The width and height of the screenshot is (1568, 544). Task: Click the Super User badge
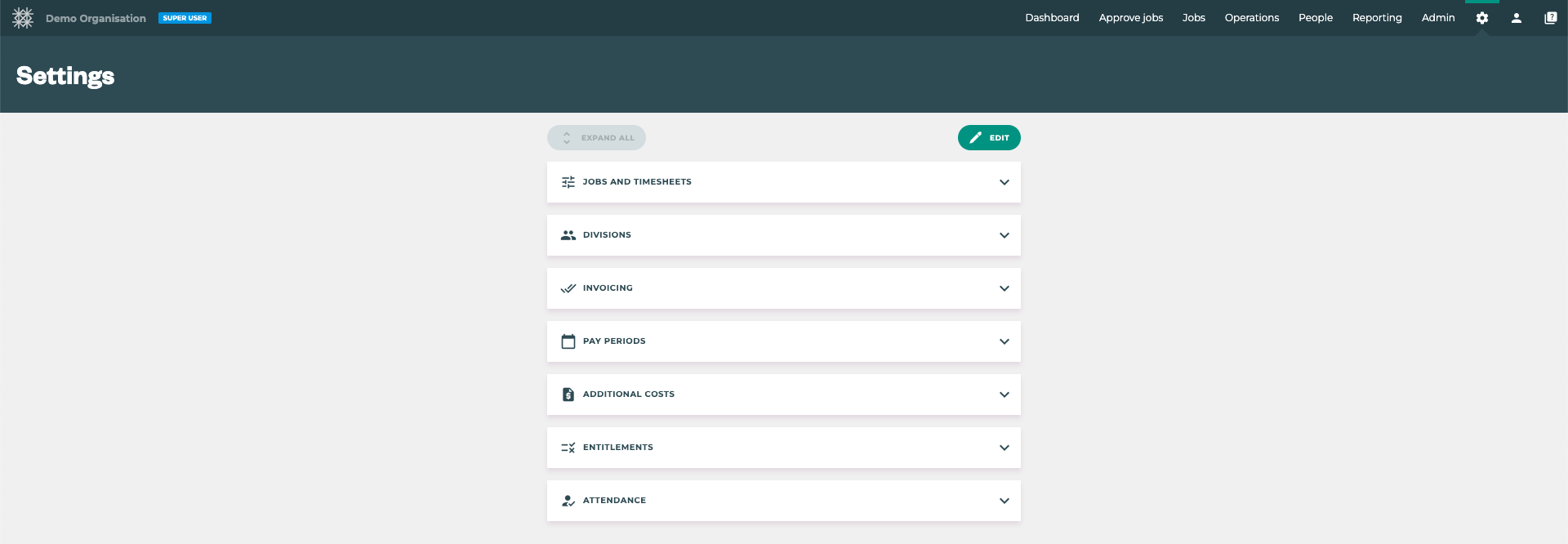[x=185, y=18]
